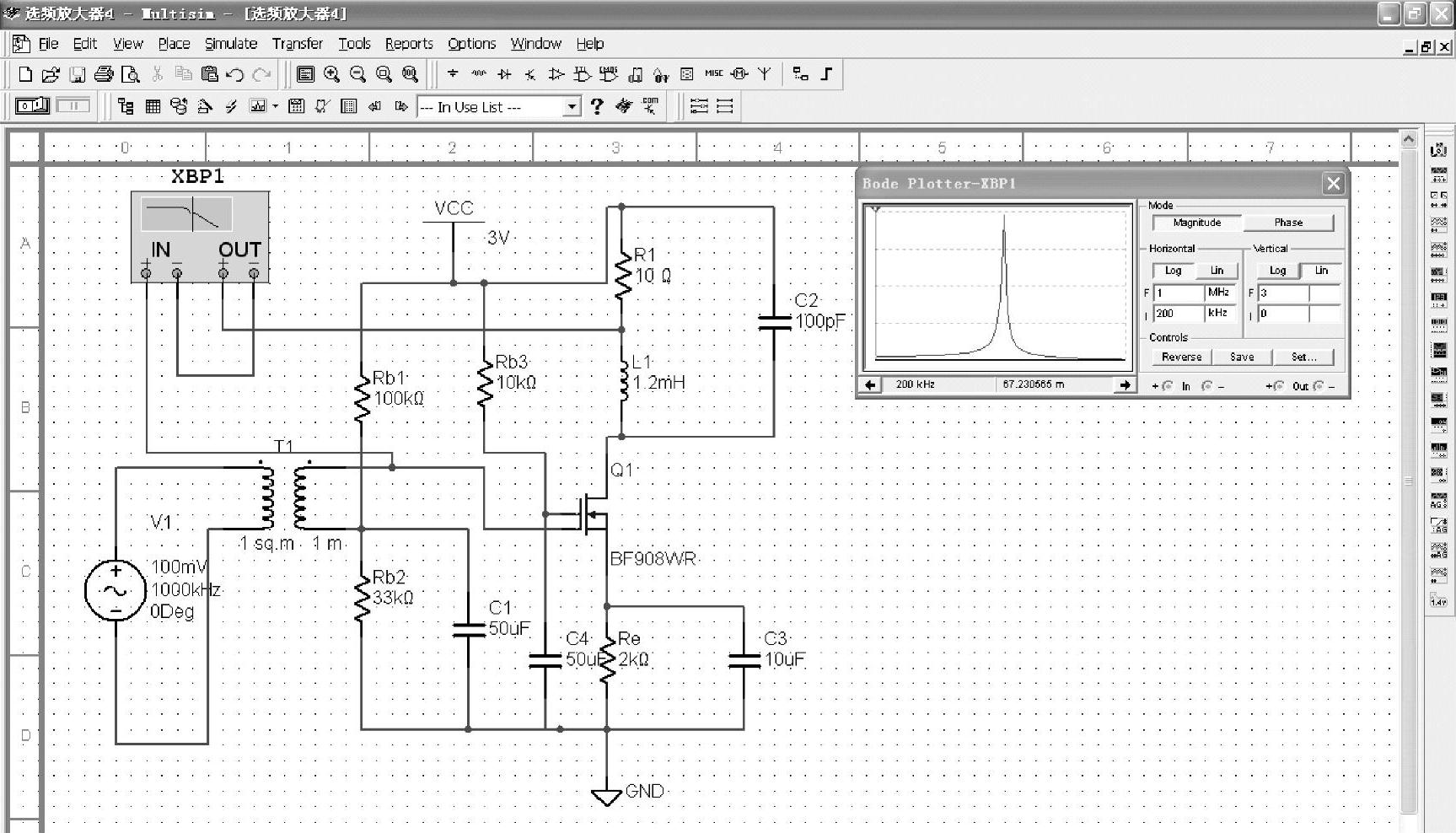This screenshot has width=1456, height=833.
Task: Open the Simulate menu
Action: click(x=230, y=44)
